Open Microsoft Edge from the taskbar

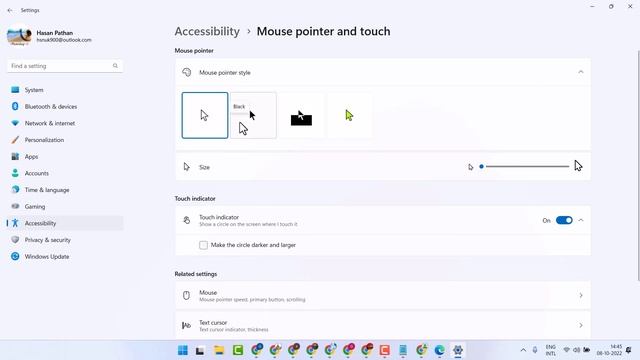(x=440, y=350)
